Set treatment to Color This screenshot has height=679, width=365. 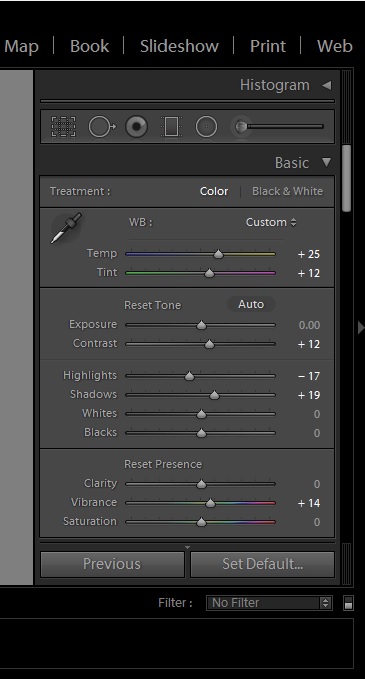coord(214,191)
